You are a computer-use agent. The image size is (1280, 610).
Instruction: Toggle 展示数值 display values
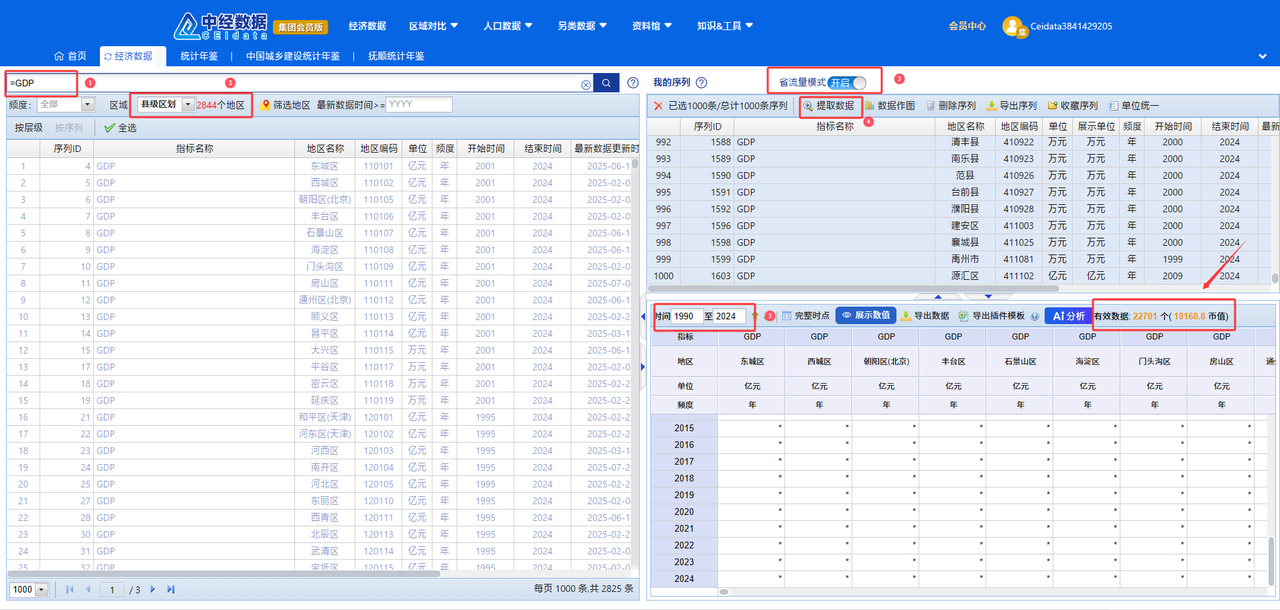(x=865, y=315)
